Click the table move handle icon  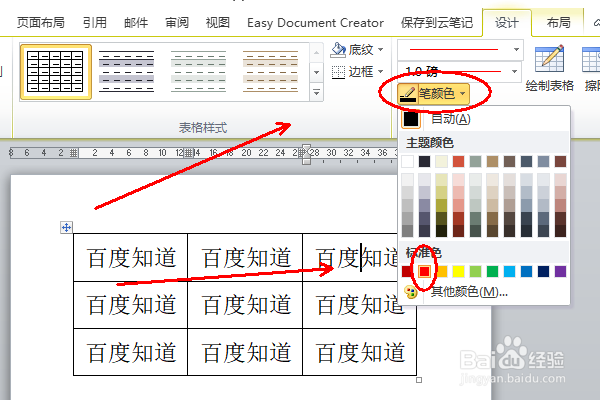[67, 227]
